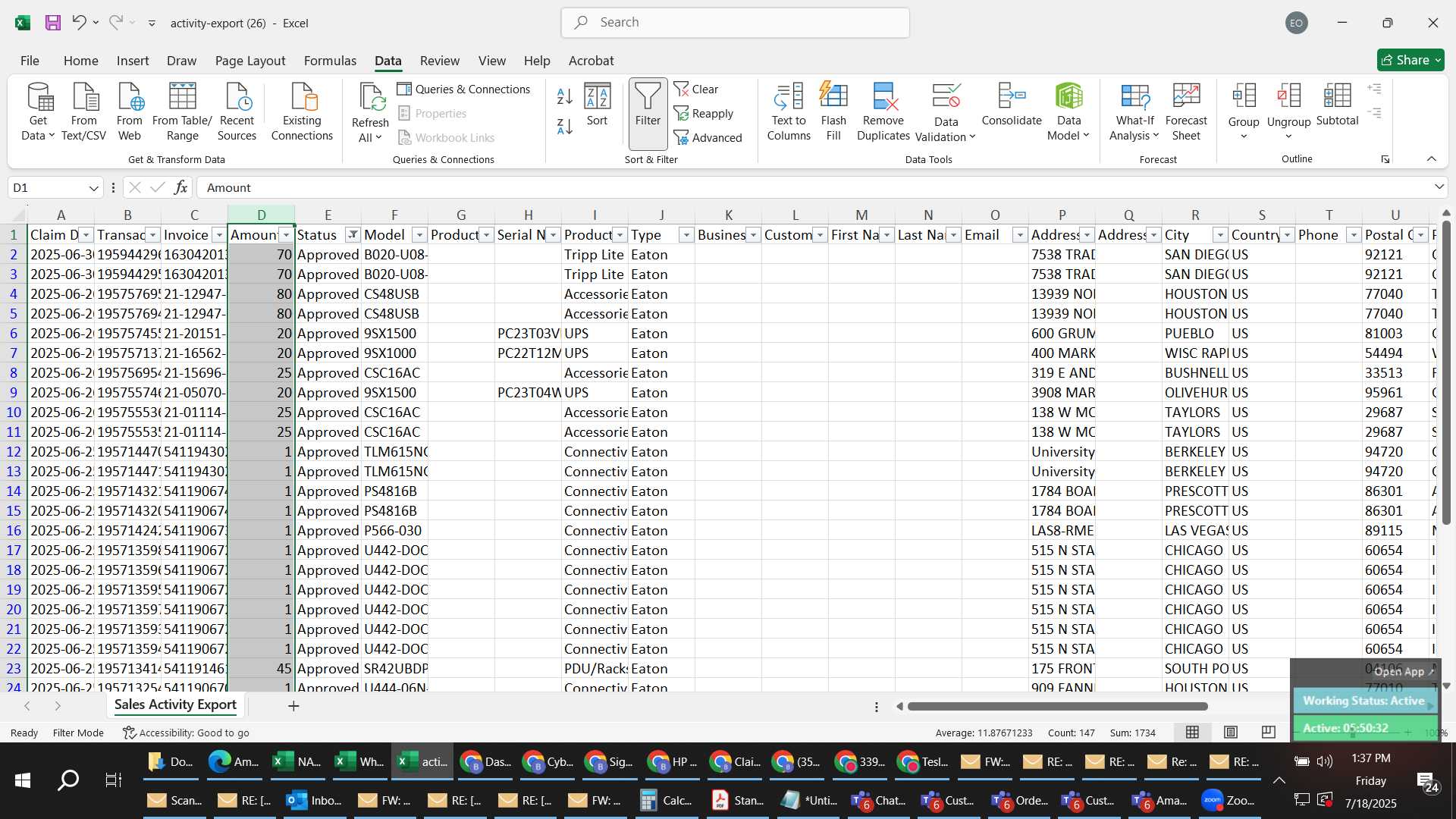Image resolution: width=1456 pixels, height=819 pixels.
Task: Sort A to Z ascending
Action: (x=565, y=96)
